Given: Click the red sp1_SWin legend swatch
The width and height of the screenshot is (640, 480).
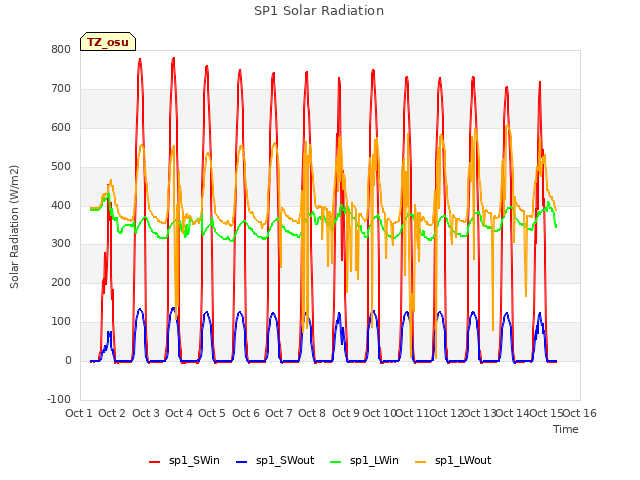Looking at the screenshot, I should [155, 462].
